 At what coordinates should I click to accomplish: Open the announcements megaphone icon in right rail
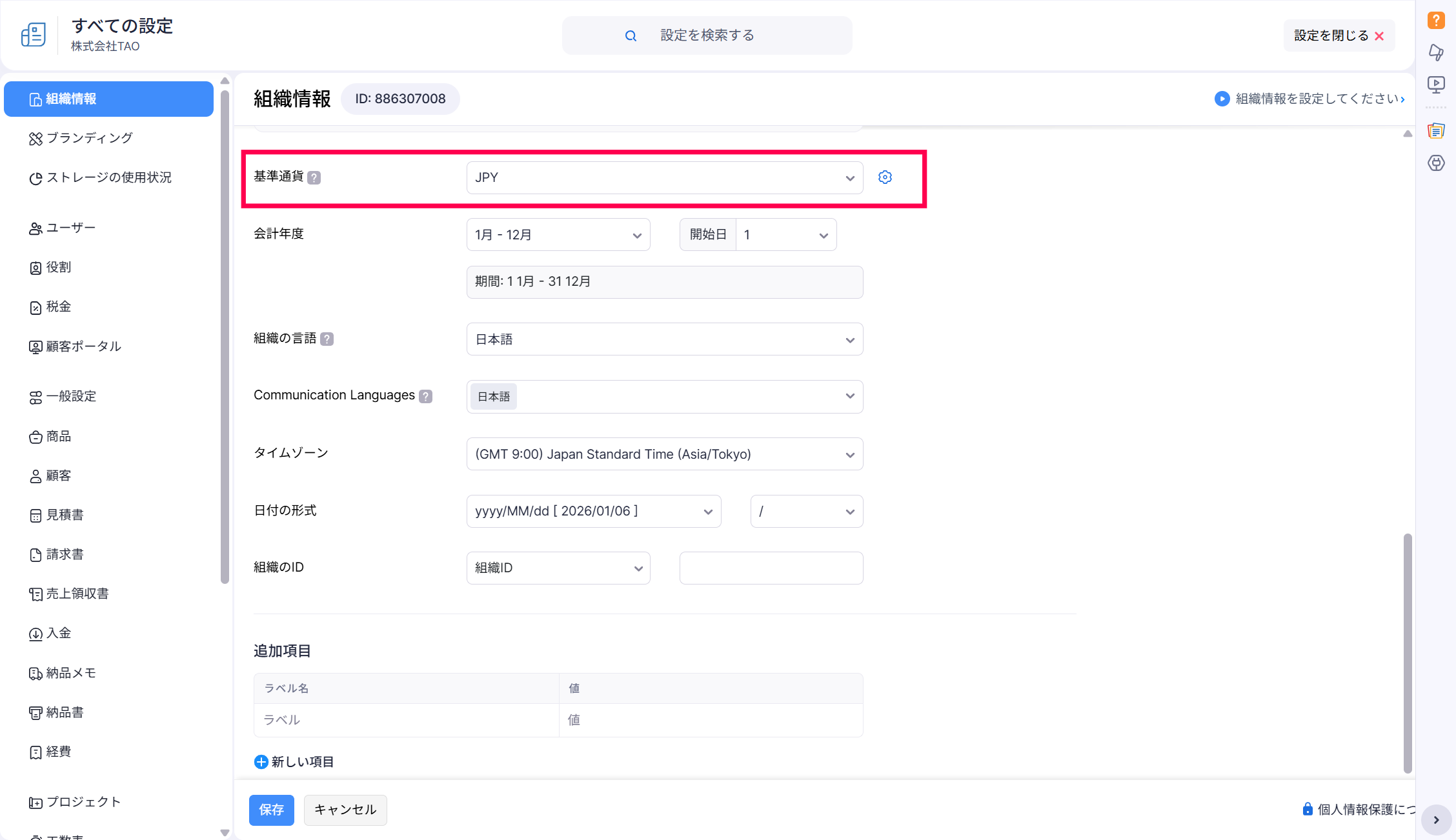point(1435,52)
